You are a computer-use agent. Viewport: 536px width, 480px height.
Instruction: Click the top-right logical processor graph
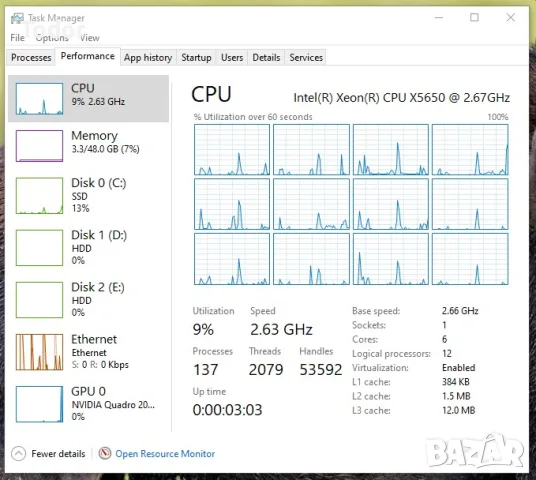click(470, 150)
